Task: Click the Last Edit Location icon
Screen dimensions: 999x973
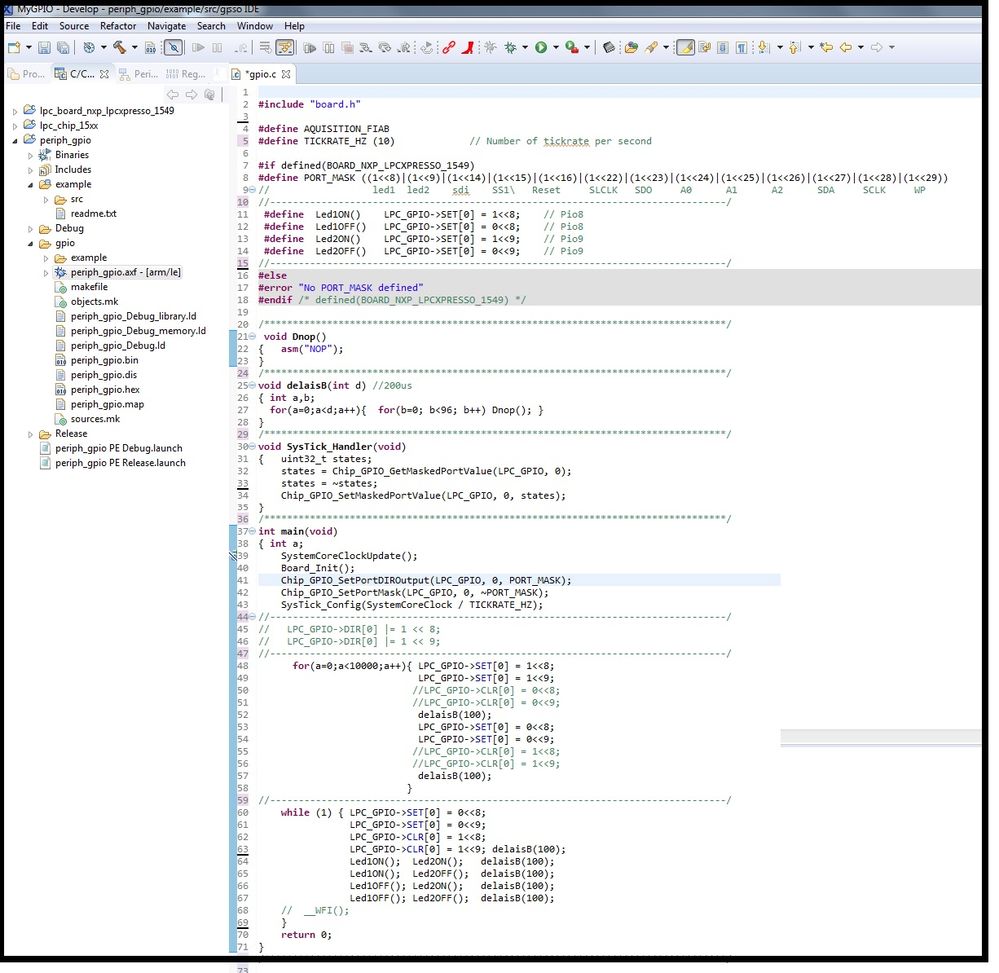Action: pos(826,47)
